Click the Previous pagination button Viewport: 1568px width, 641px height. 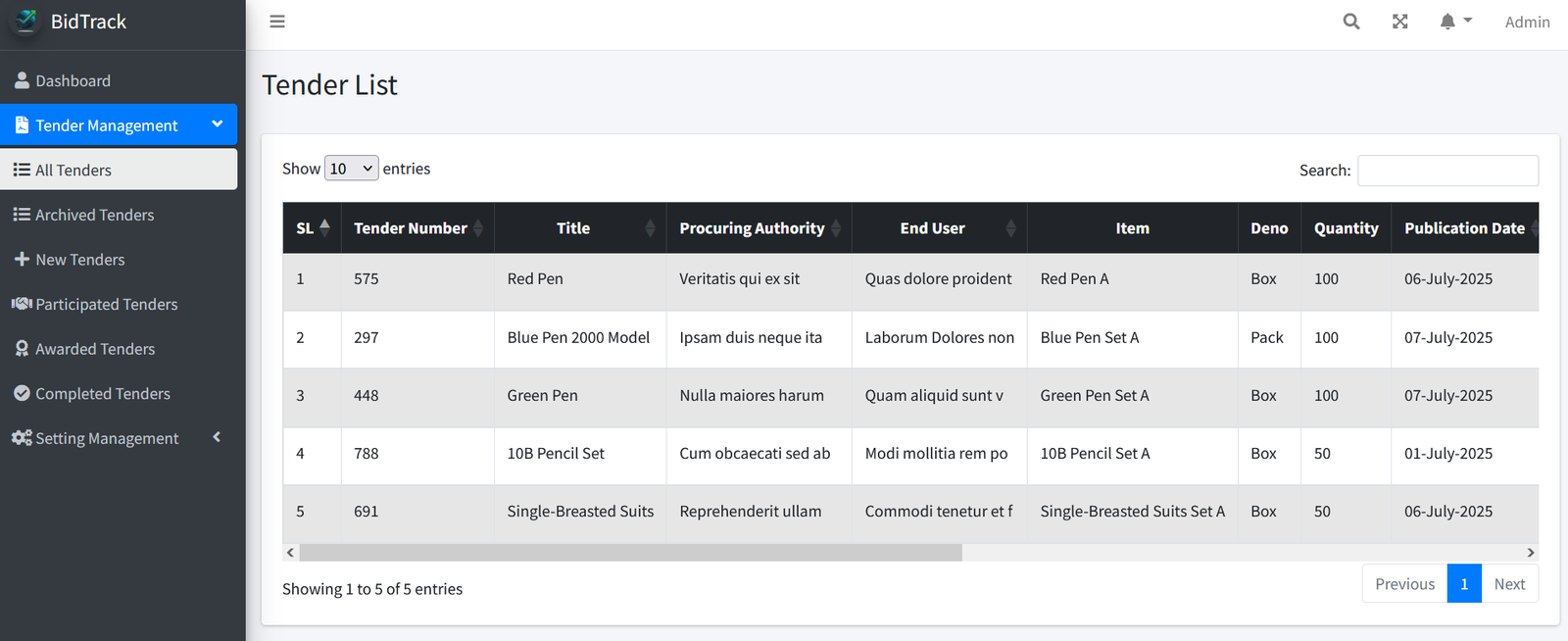1403,584
